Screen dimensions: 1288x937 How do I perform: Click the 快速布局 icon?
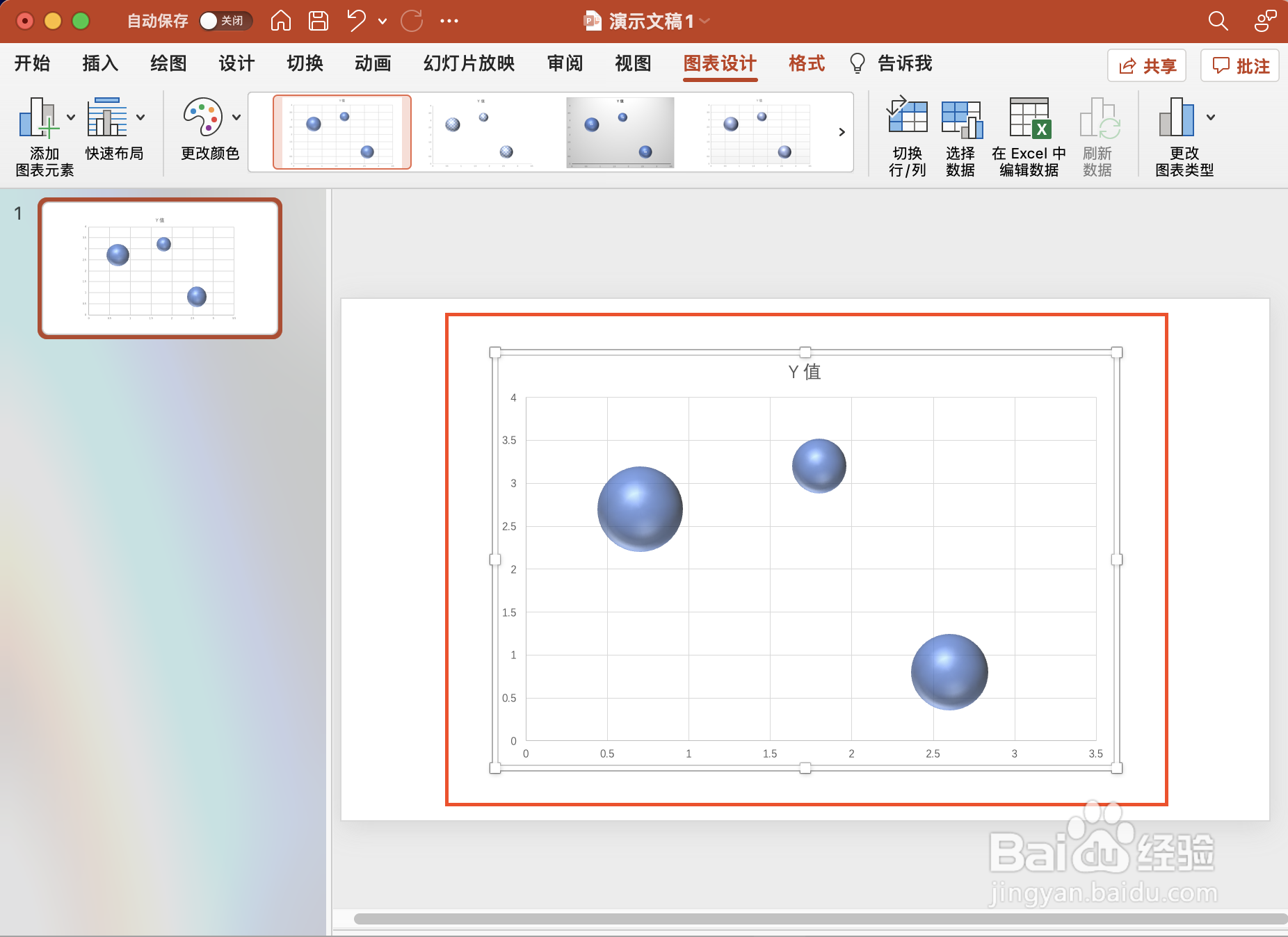tap(107, 117)
